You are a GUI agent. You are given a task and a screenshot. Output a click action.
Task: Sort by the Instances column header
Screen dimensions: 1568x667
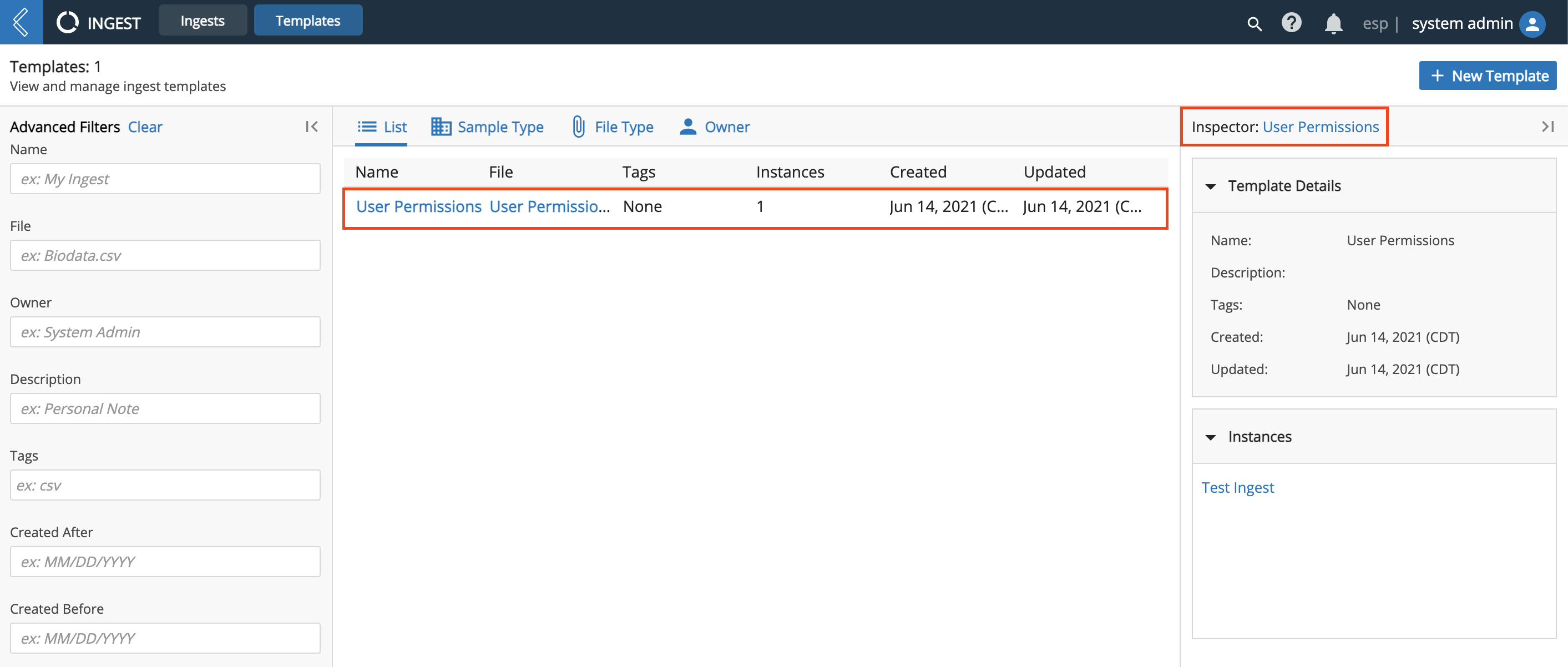pos(790,172)
